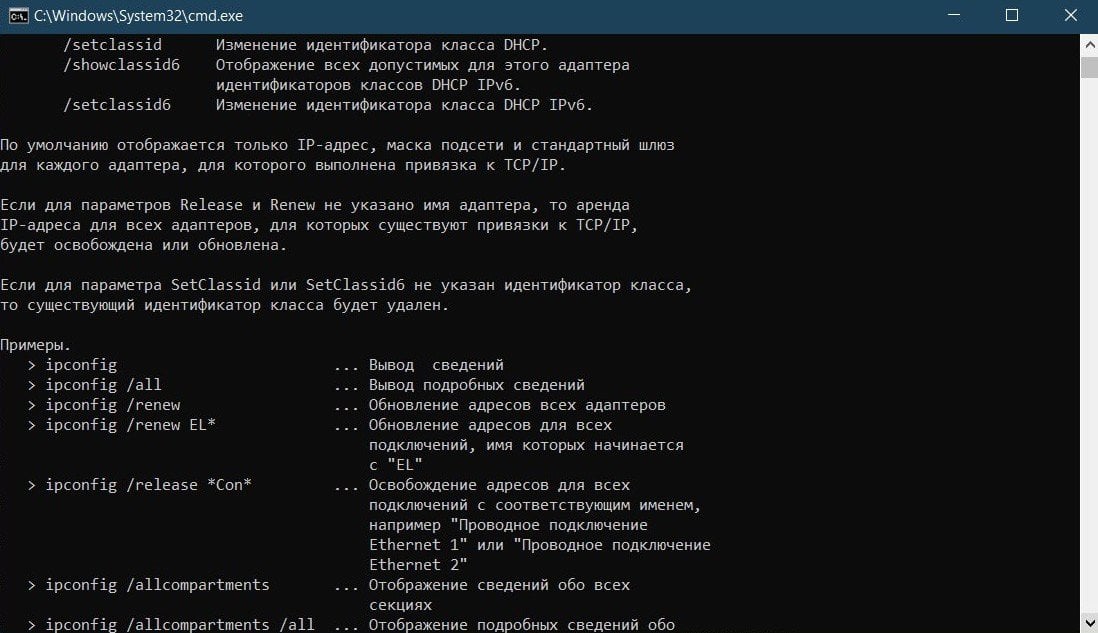1098x633 pixels.
Task: Click the "ipconfig /renew EL*" example
Action: coord(130,425)
